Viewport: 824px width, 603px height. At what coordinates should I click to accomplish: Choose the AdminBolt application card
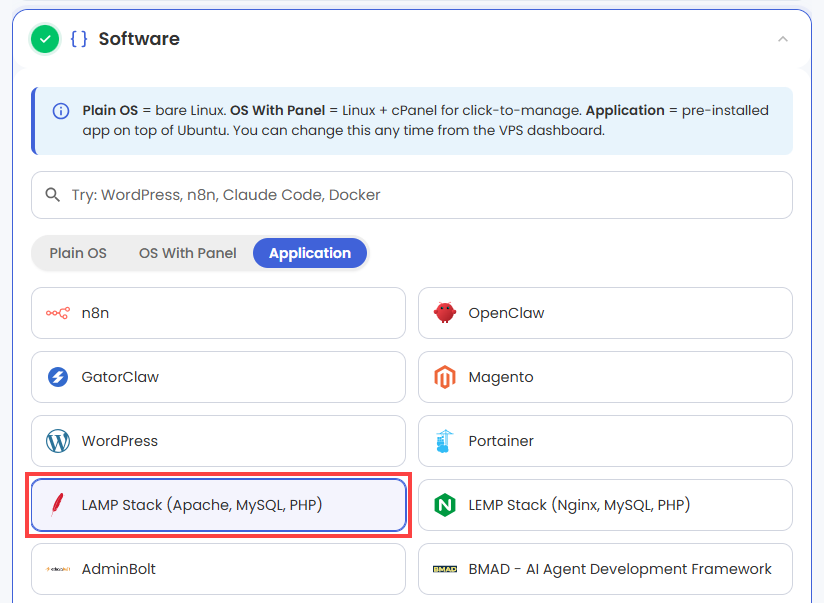click(x=218, y=569)
